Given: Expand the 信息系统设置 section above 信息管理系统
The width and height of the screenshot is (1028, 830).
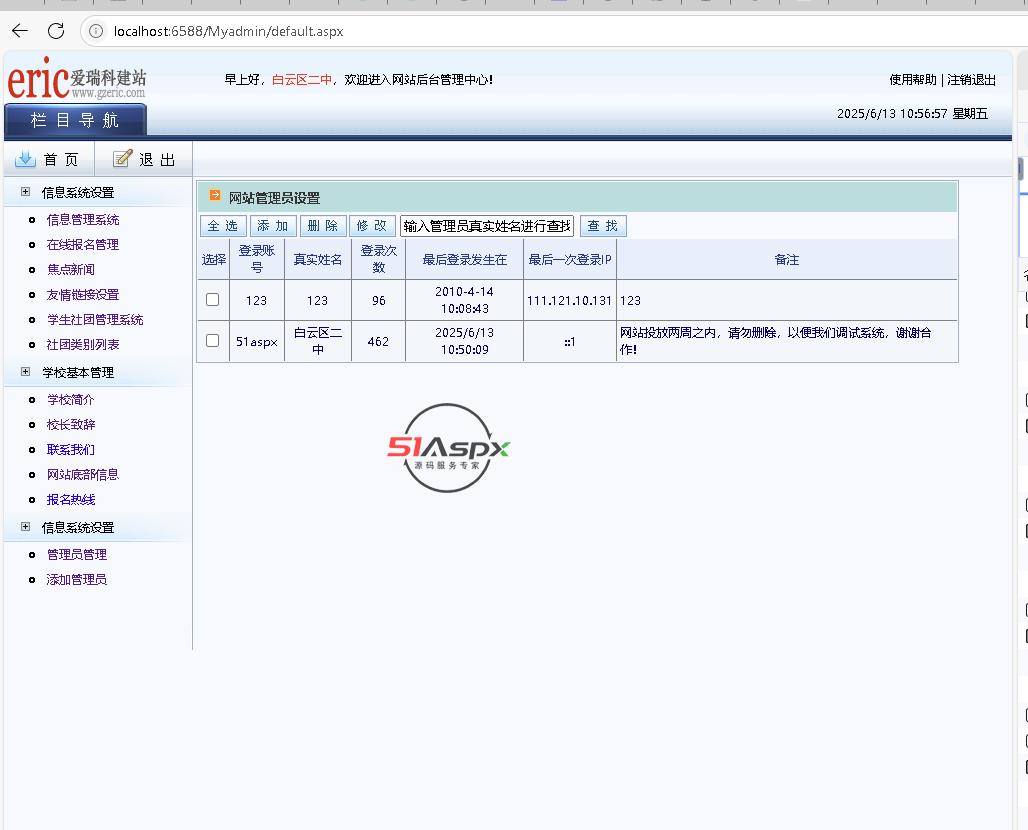Looking at the screenshot, I should click(x=26, y=192).
